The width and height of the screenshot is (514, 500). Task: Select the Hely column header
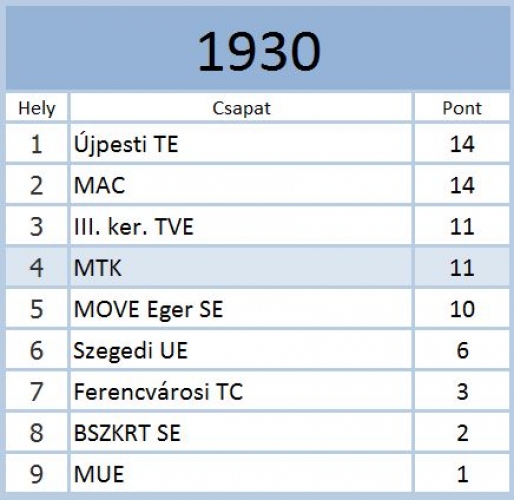tap(36, 108)
